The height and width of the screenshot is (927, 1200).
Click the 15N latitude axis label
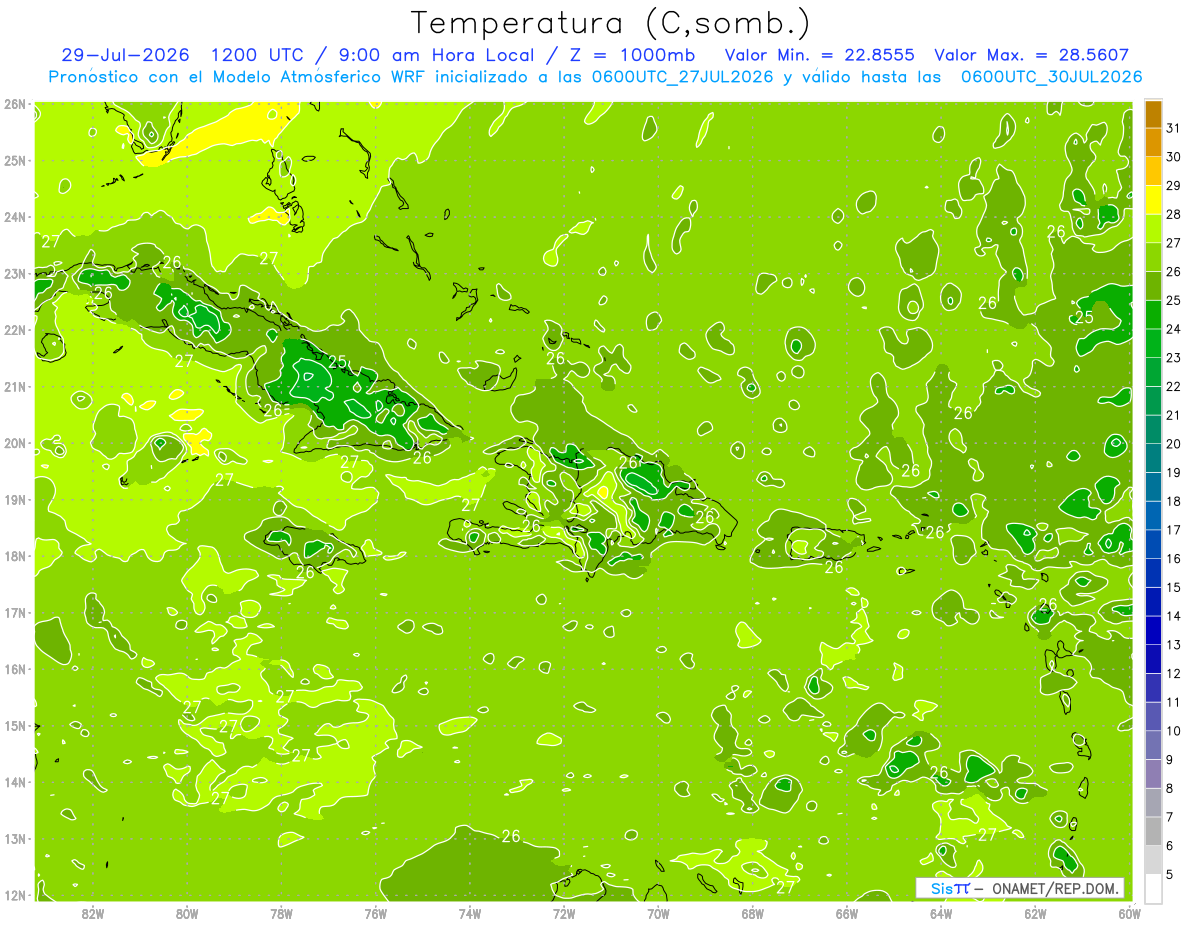[x=14, y=726]
